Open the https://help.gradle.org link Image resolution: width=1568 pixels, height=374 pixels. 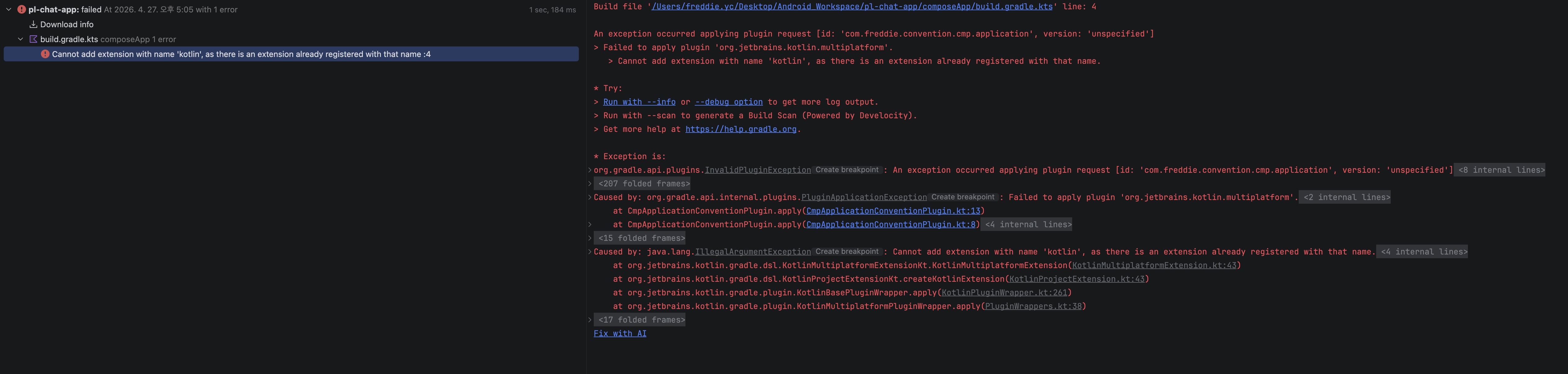tap(741, 129)
